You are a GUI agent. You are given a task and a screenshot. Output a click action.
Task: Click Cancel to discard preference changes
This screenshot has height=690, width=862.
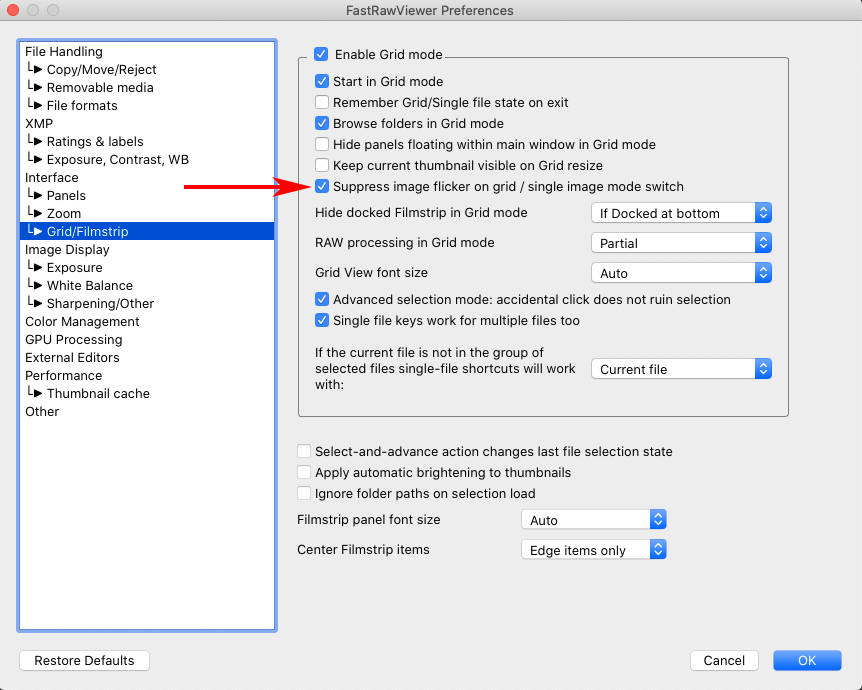point(724,661)
